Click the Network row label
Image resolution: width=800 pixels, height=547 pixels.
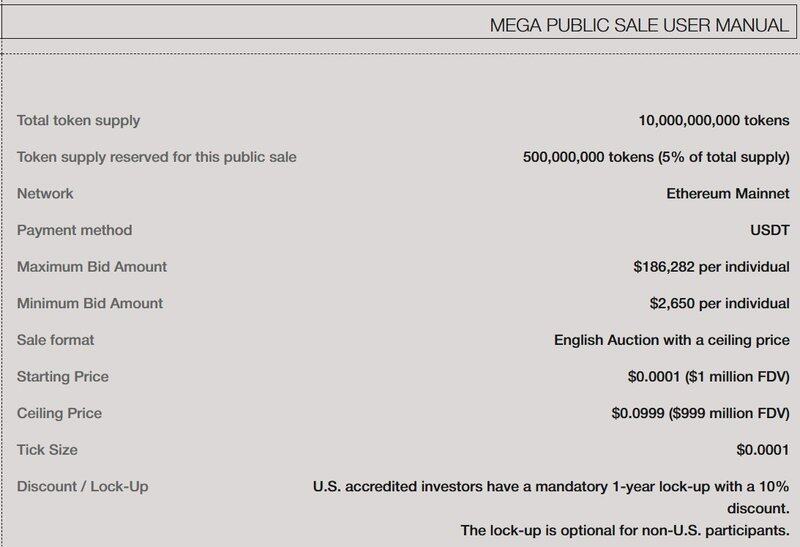45,194
